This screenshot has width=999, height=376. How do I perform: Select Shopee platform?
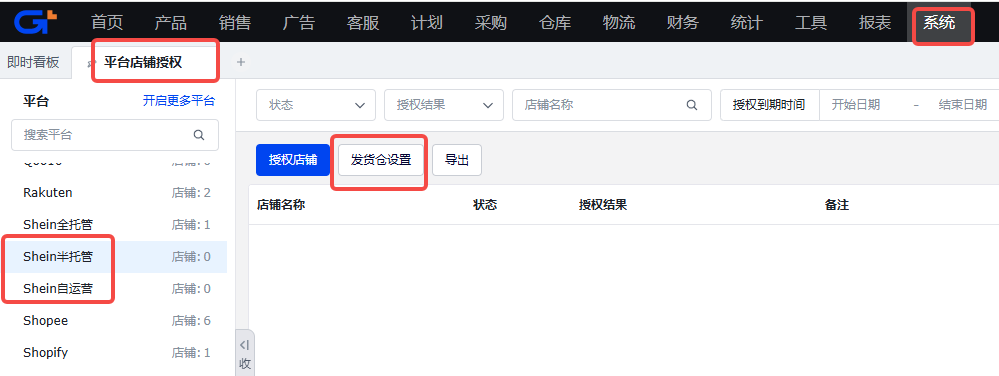pos(113,321)
